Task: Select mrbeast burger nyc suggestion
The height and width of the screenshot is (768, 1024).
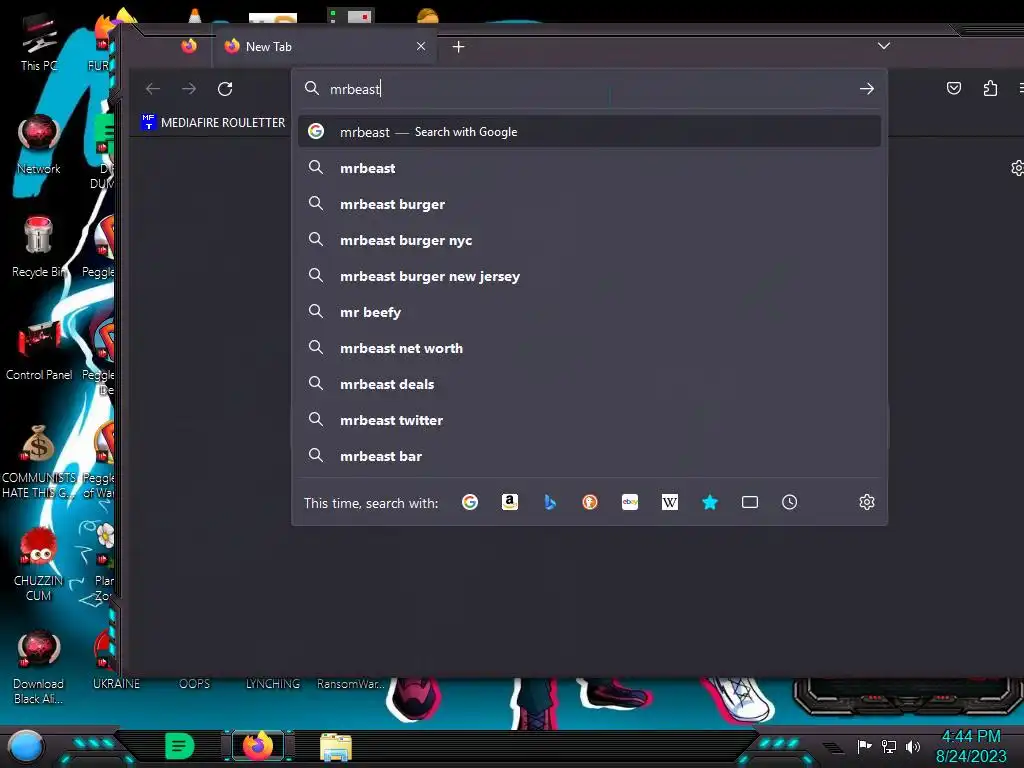Action: 589,240
